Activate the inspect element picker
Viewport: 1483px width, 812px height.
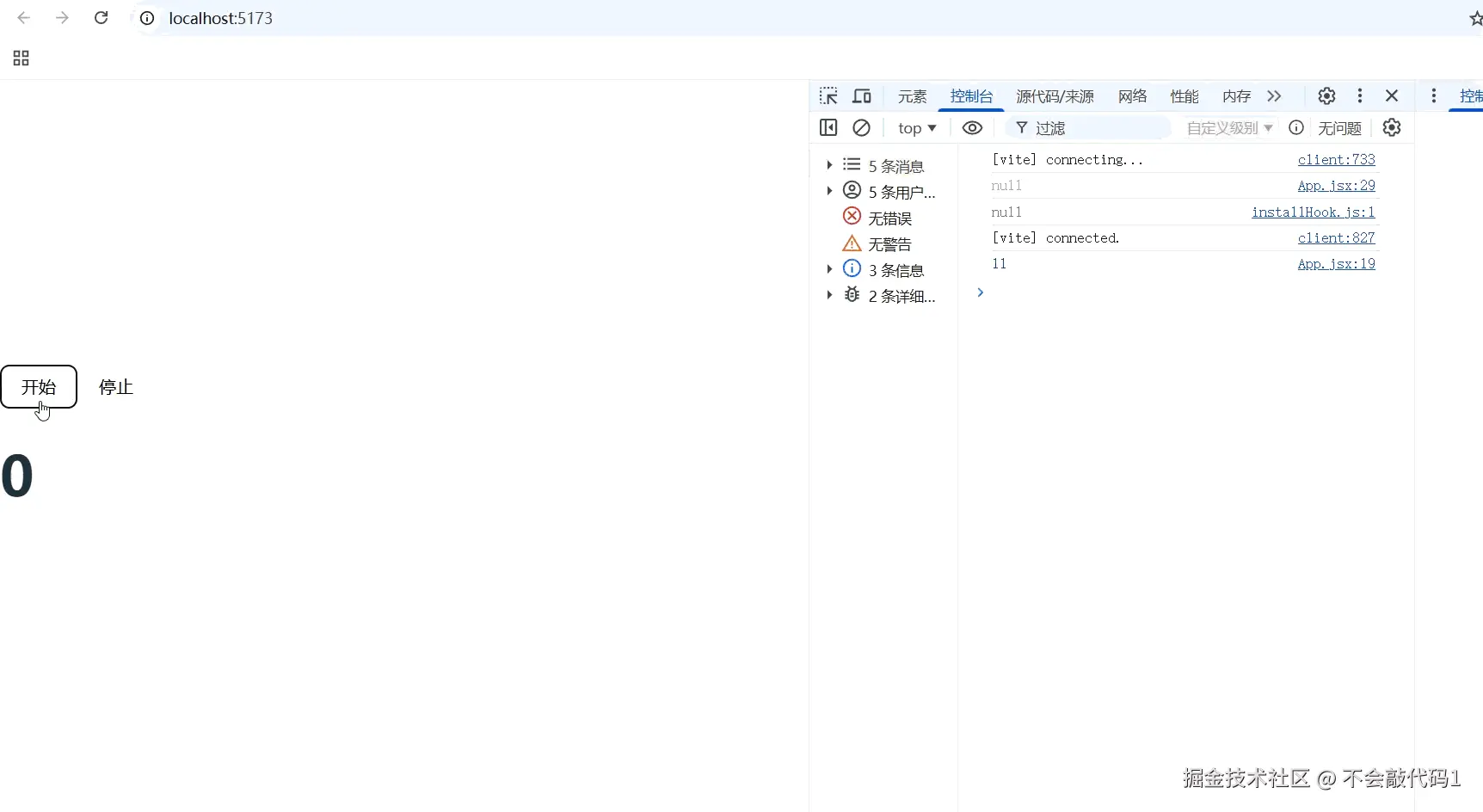click(x=828, y=95)
